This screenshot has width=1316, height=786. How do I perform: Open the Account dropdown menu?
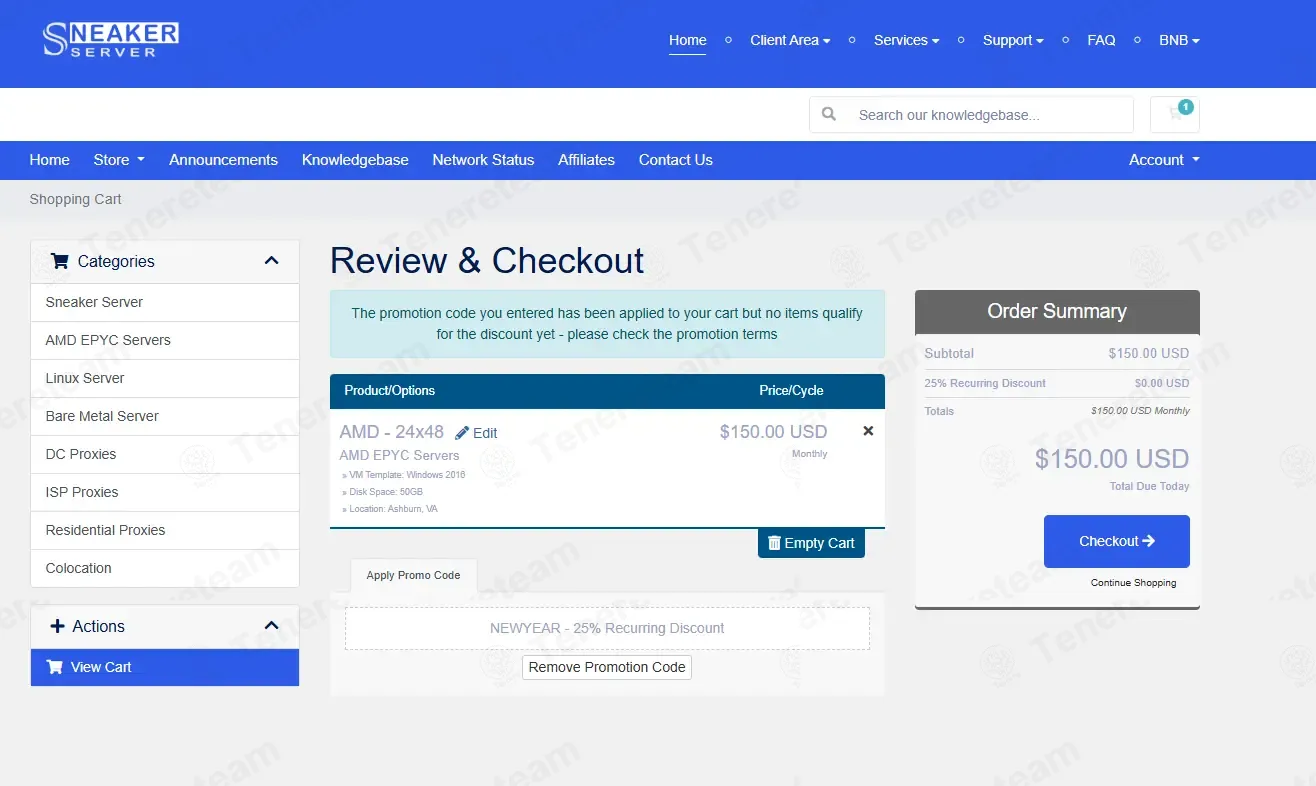pos(1164,160)
